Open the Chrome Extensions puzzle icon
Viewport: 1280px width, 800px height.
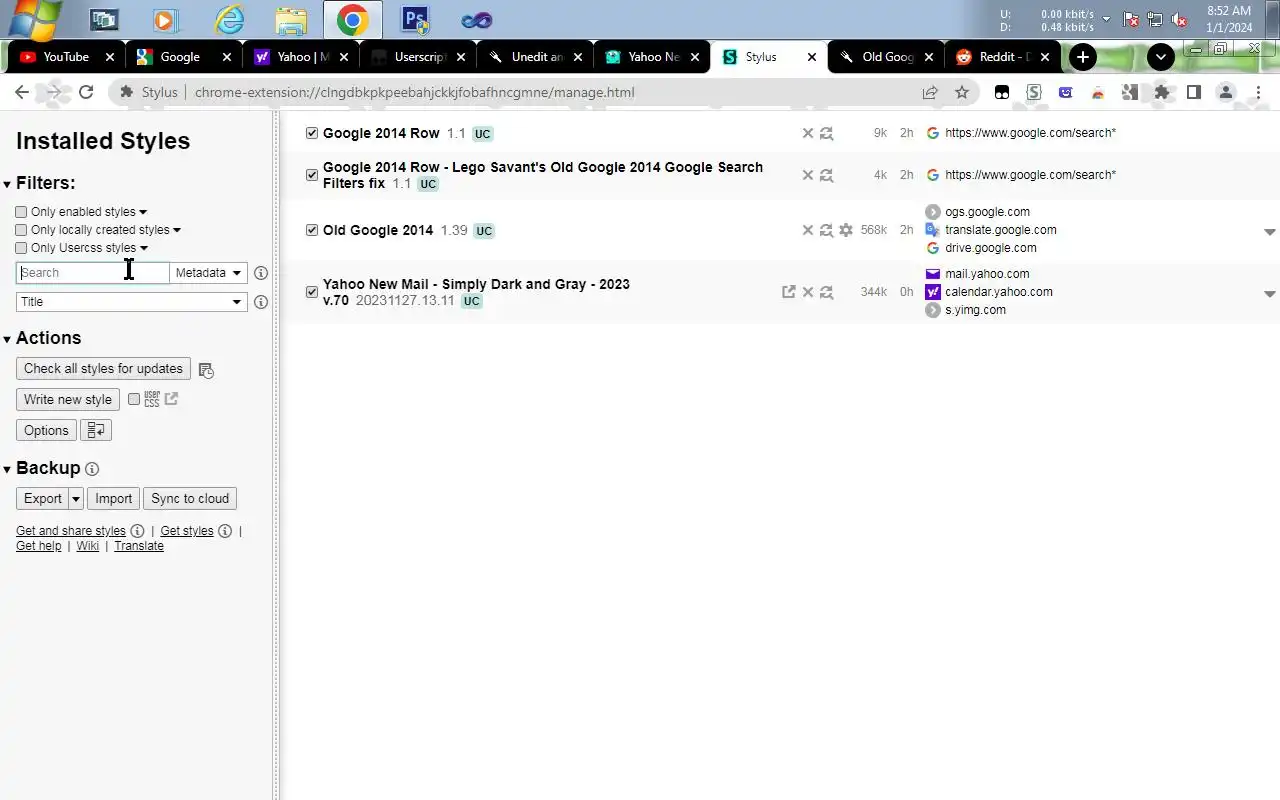pyautogui.click(x=1162, y=92)
